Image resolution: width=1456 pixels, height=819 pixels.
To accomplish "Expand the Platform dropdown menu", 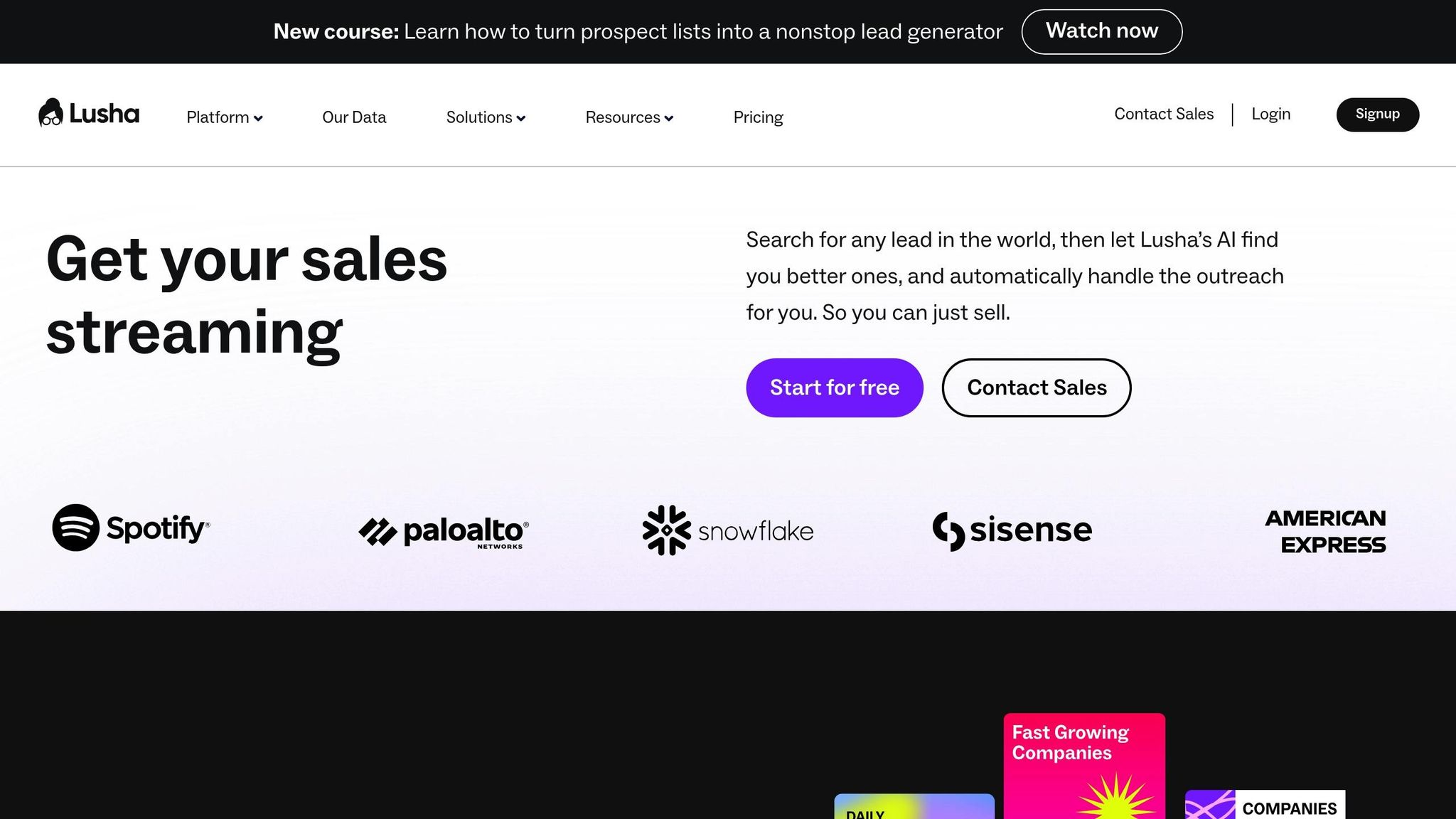I will (224, 117).
